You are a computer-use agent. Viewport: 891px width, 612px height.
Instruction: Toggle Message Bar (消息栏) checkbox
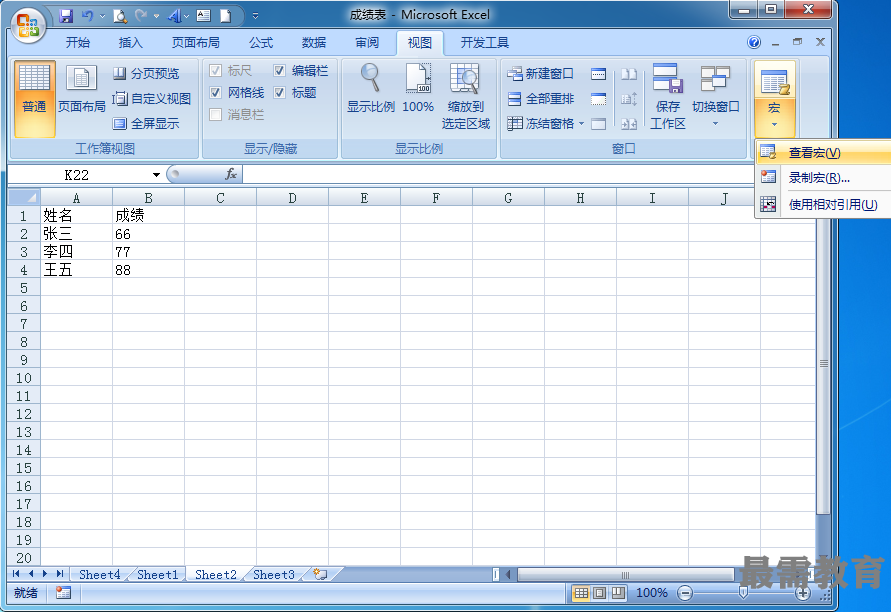(215, 115)
